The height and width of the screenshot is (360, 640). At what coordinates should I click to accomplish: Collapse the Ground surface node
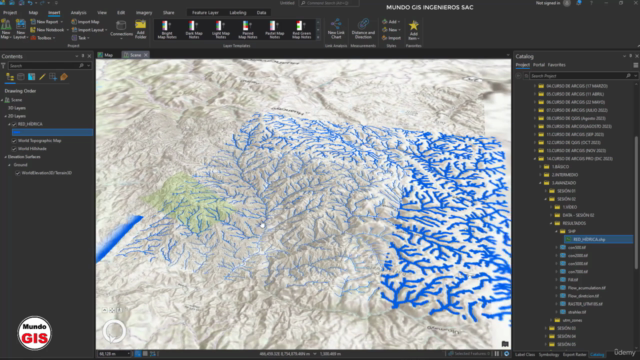(10, 165)
